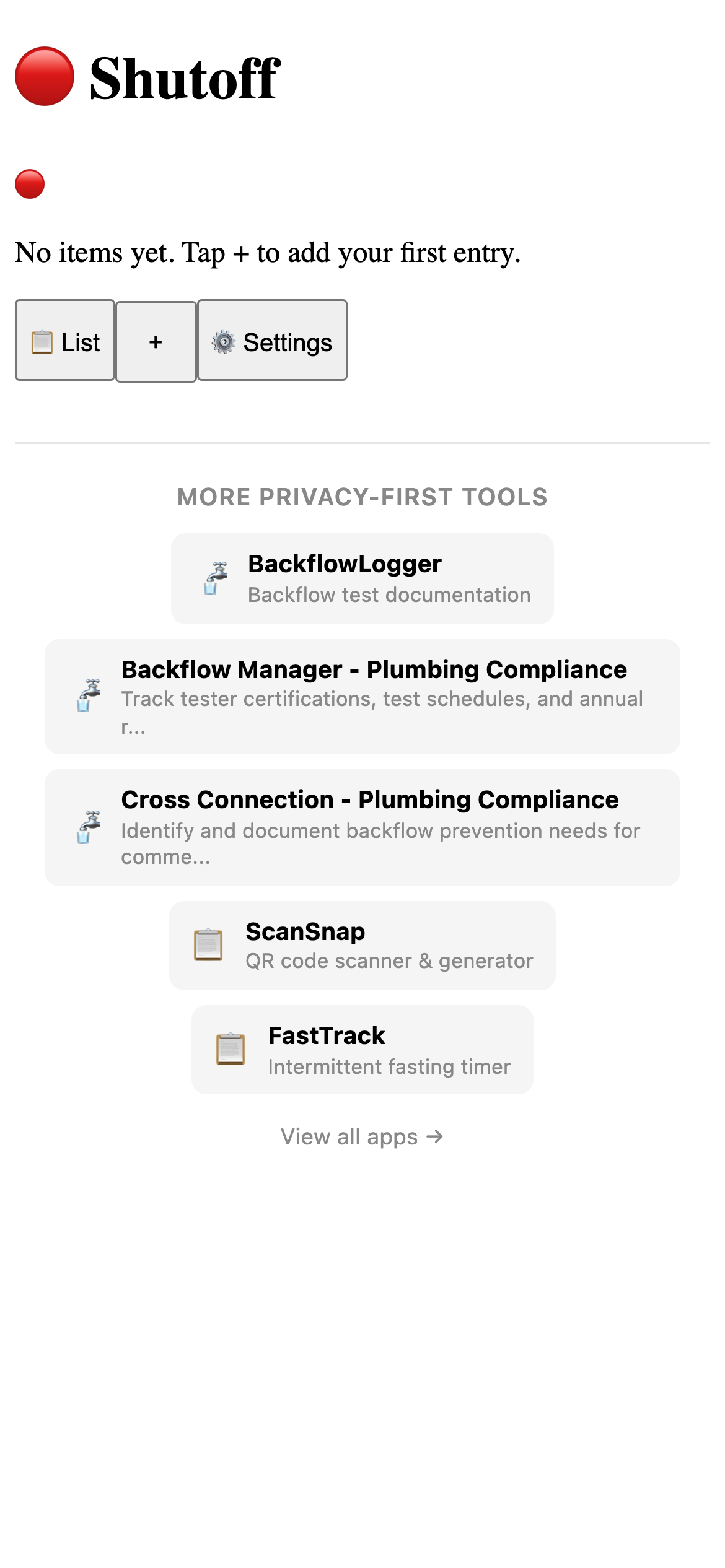The height and width of the screenshot is (1568, 725).
Task: Click the clipboard icon beside ScanSnap
Action: (x=208, y=944)
